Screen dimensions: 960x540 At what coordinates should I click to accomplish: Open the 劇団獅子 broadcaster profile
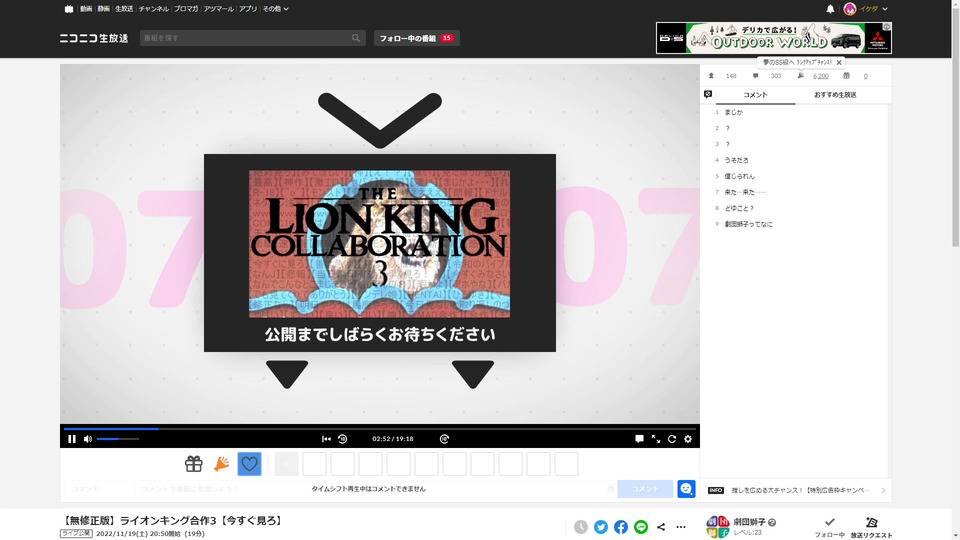tap(749, 522)
